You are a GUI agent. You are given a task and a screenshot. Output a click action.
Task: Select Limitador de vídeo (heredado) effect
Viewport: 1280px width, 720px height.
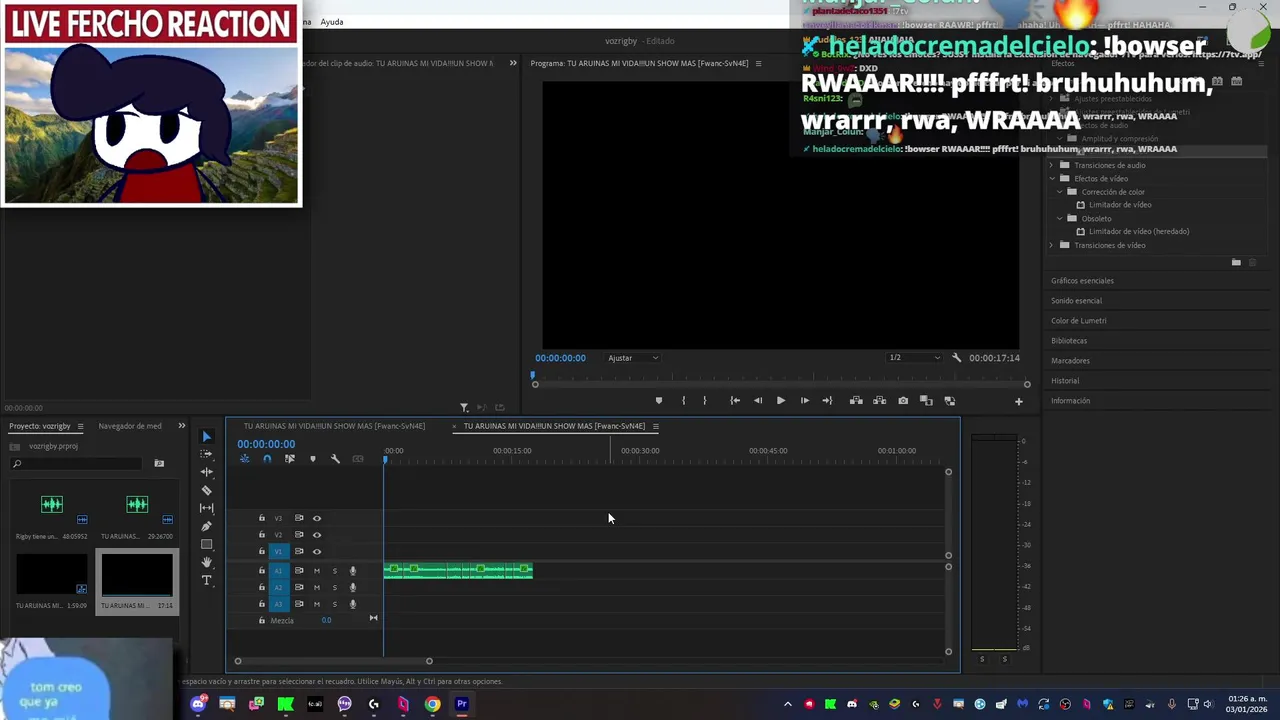pyautogui.click(x=1139, y=231)
